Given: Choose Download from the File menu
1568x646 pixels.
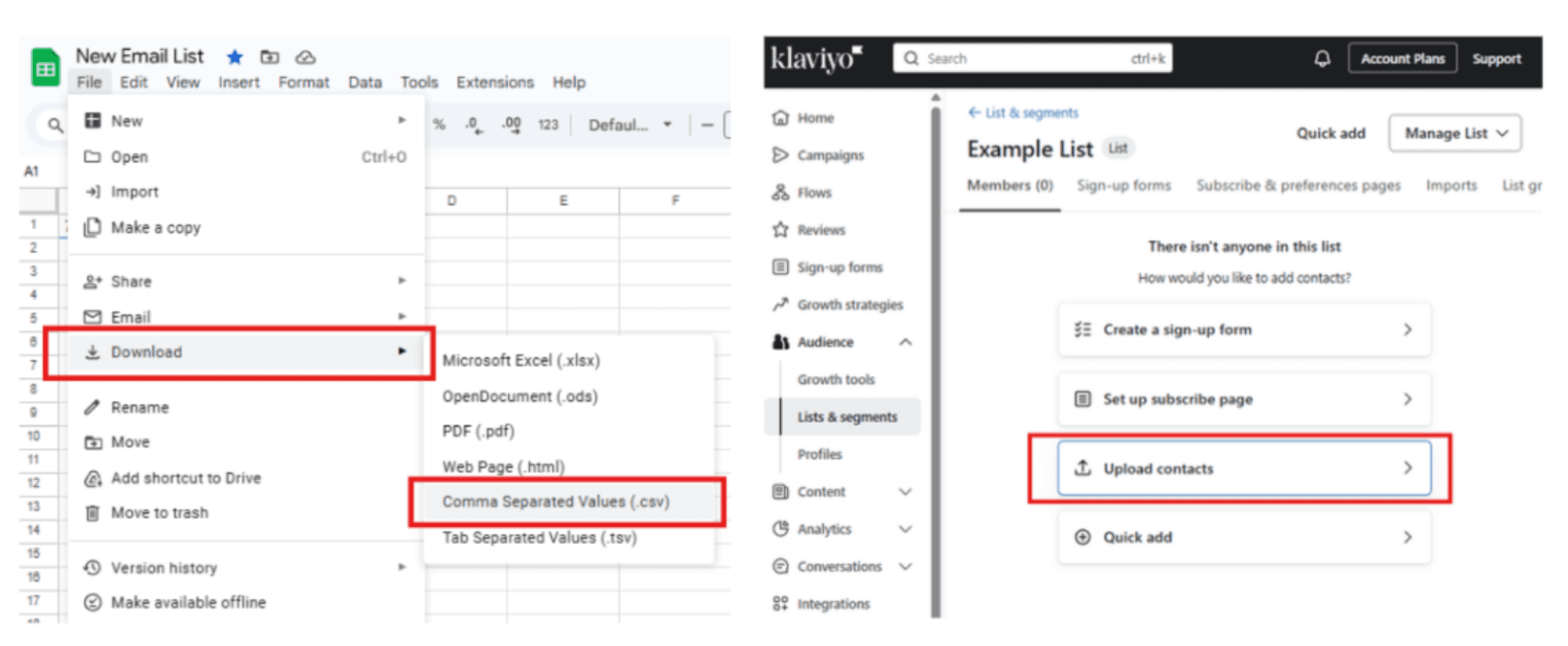Looking at the screenshot, I should click(x=245, y=352).
